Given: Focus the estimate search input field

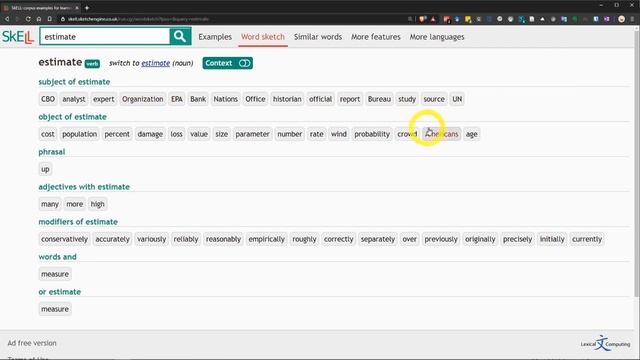Looking at the screenshot, I should [x=104, y=36].
